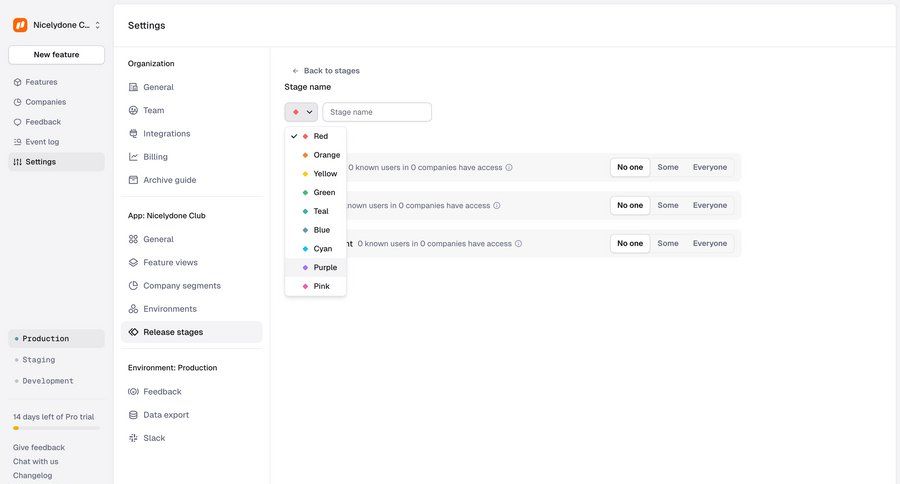Screen dimensions: 900x484
Task: Choose Pink from the color list
Action: click(x=315, y=286)
